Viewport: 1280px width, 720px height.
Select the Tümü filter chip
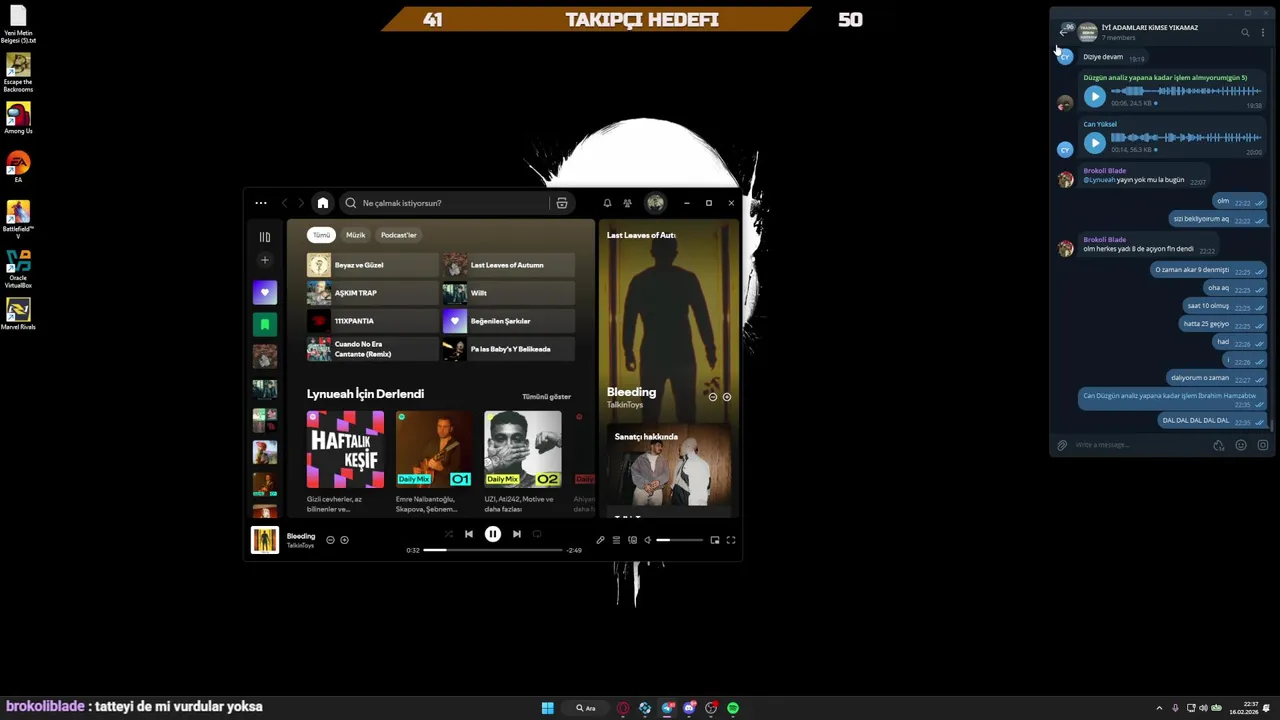click(321, 235)
